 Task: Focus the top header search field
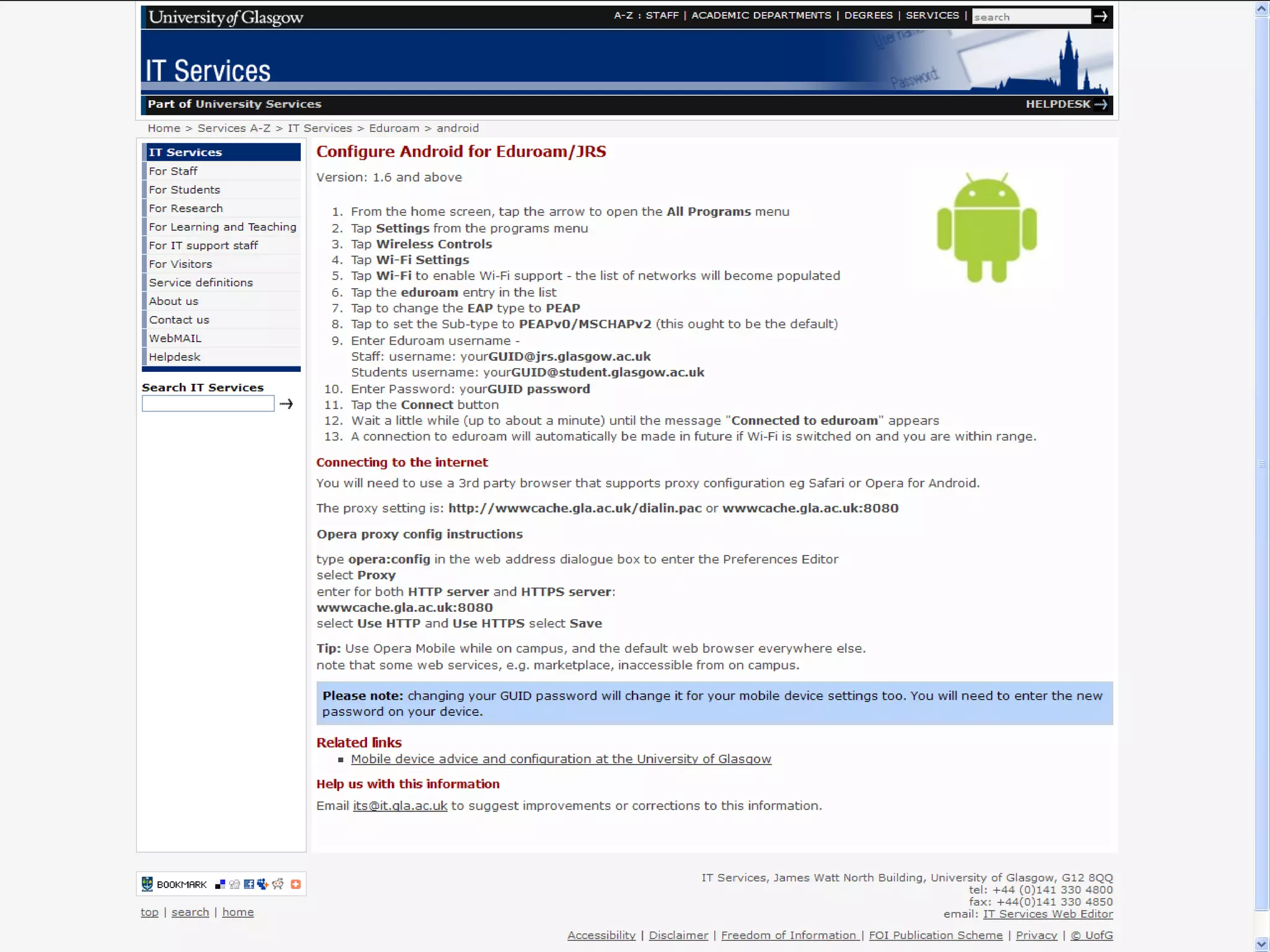coord(1031,17)
